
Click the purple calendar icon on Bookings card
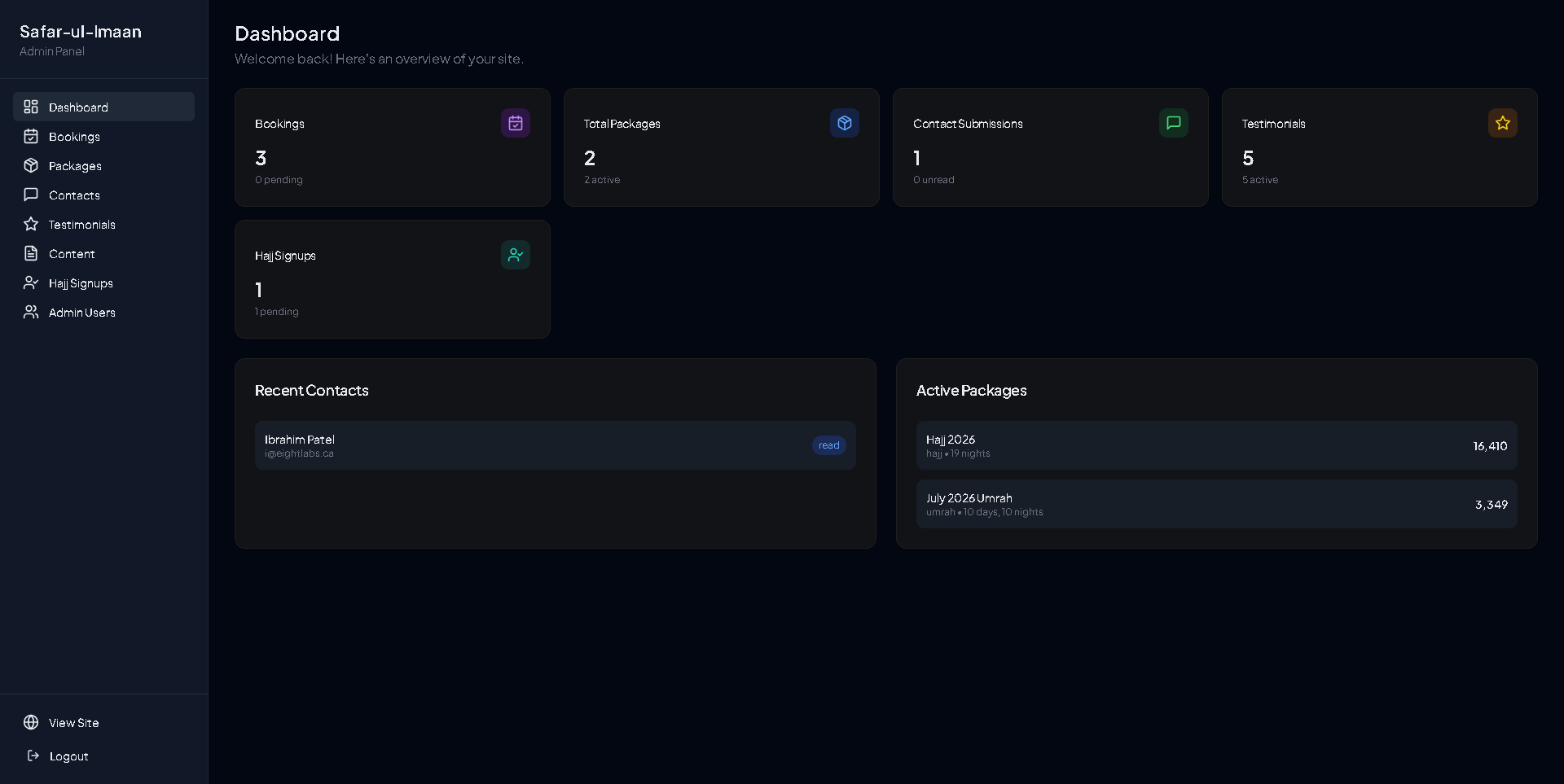pos(515,123)
